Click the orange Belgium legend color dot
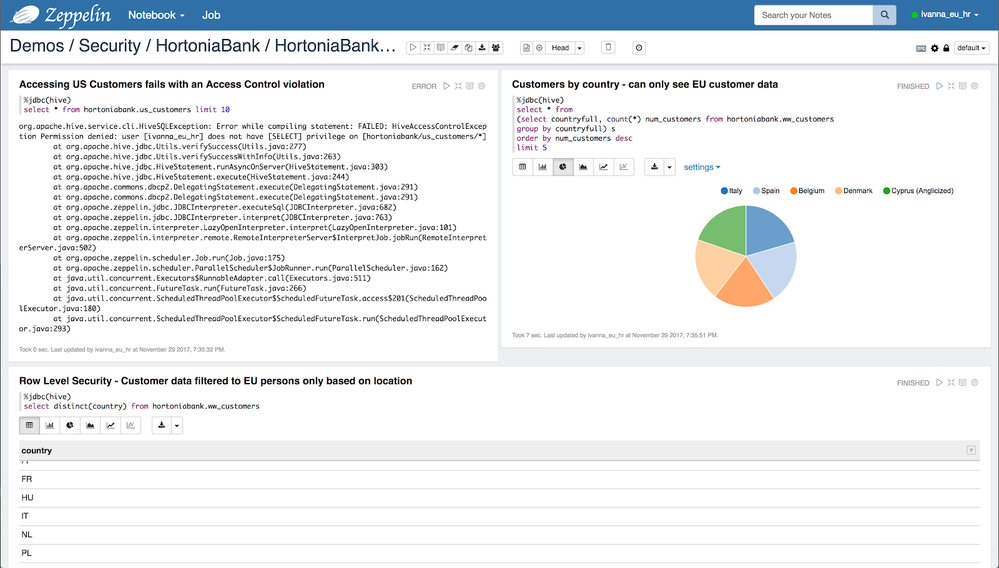Viewport: 999px width, 568px height. 793,191
